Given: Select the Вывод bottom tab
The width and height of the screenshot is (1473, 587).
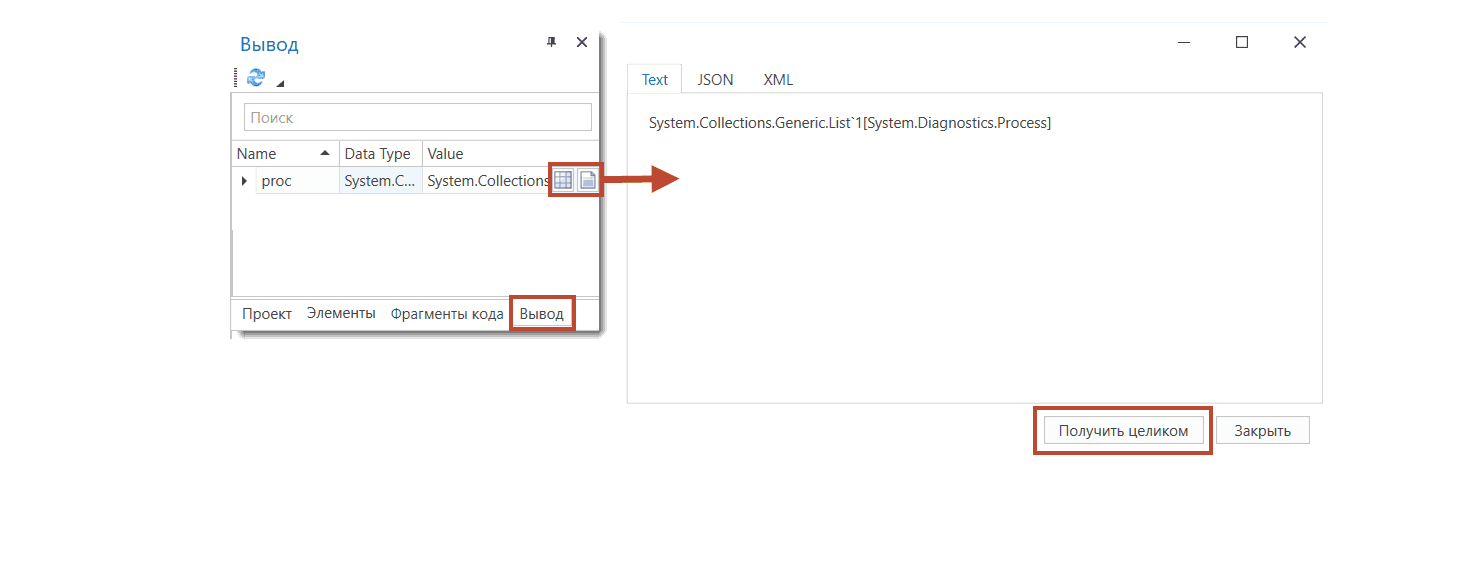Looking at the screenshot, I should pos(542,314).
